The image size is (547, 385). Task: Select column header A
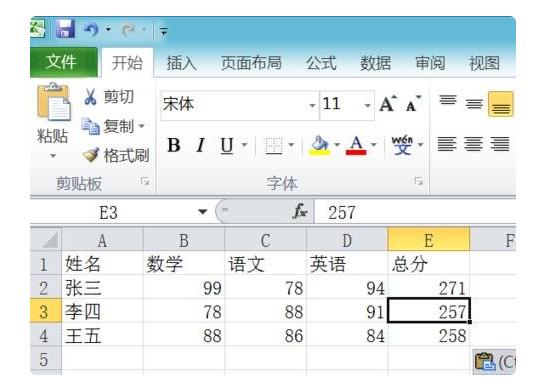(103, 240)
